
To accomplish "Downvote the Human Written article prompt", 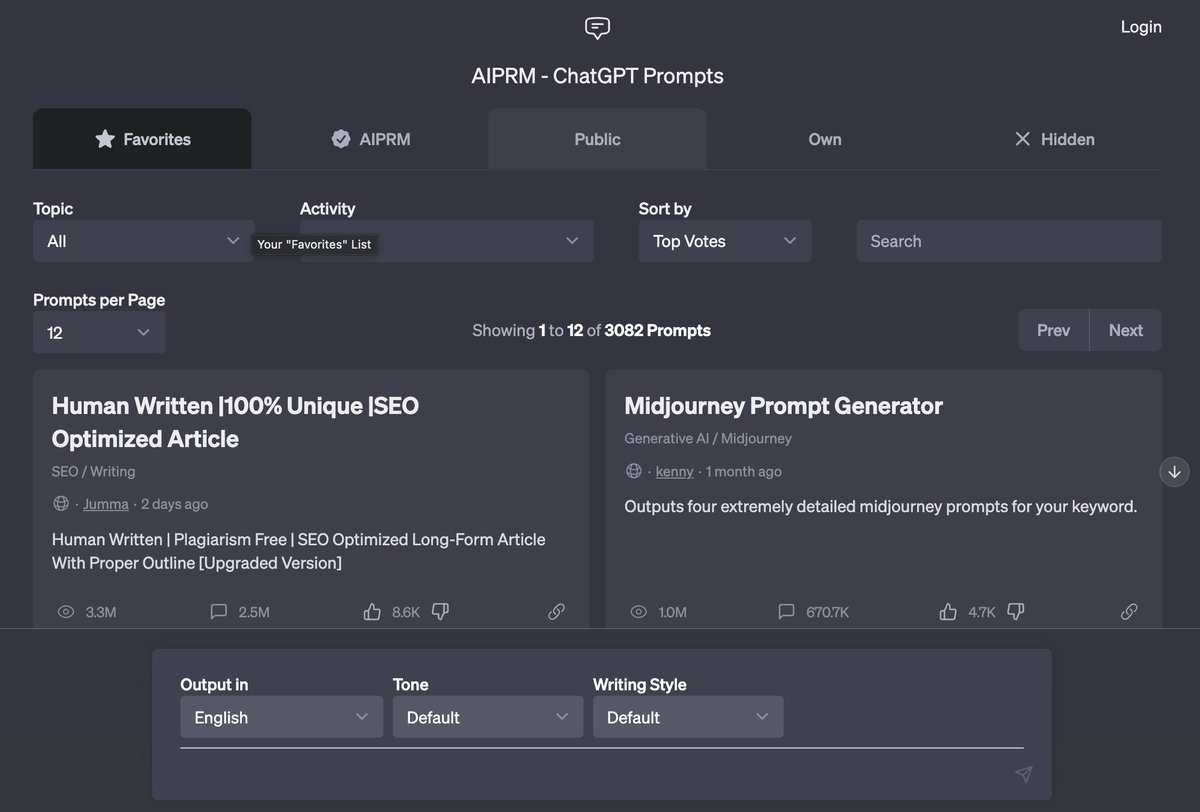I will point(440,611).
